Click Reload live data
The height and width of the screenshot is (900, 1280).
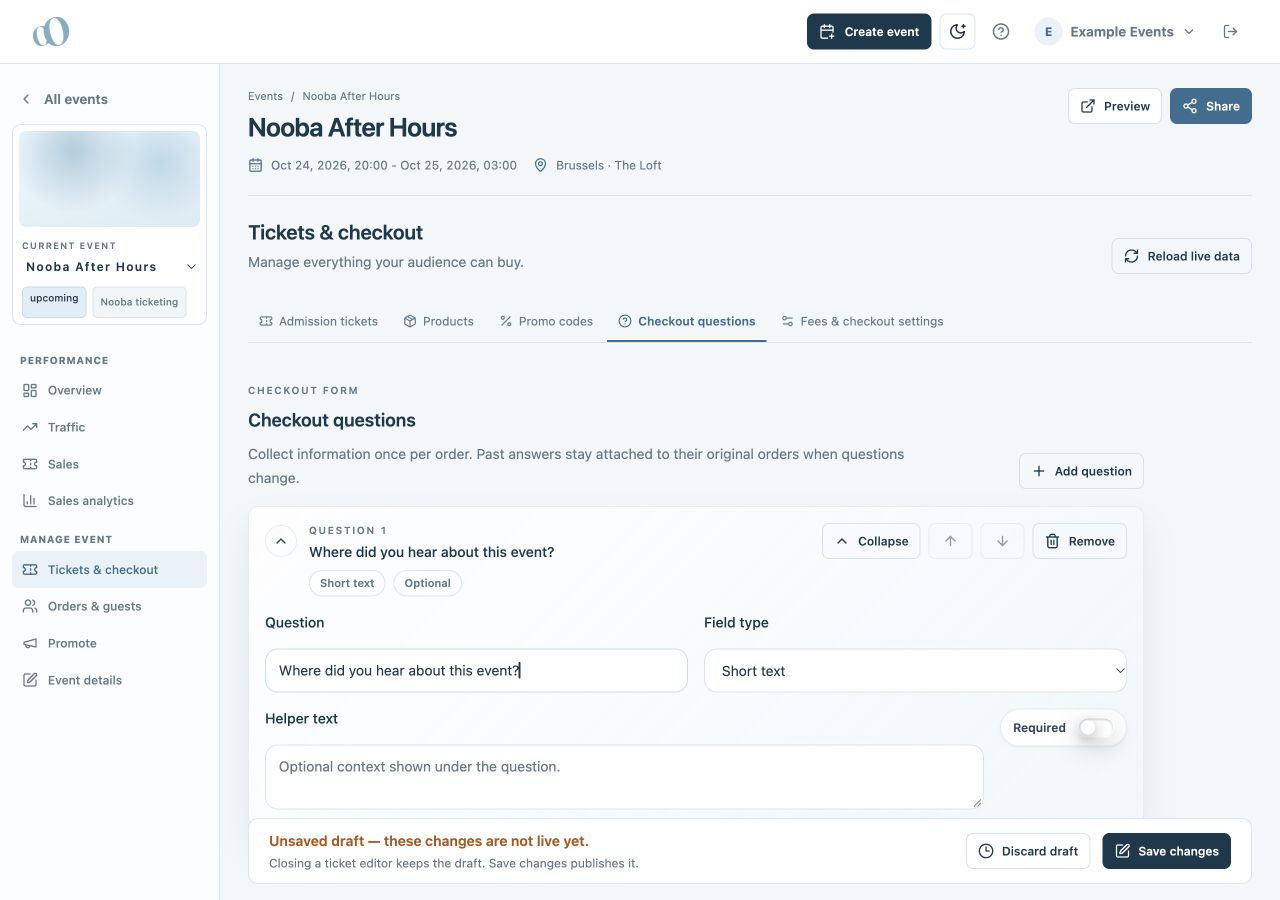[x=1182, y=256]
